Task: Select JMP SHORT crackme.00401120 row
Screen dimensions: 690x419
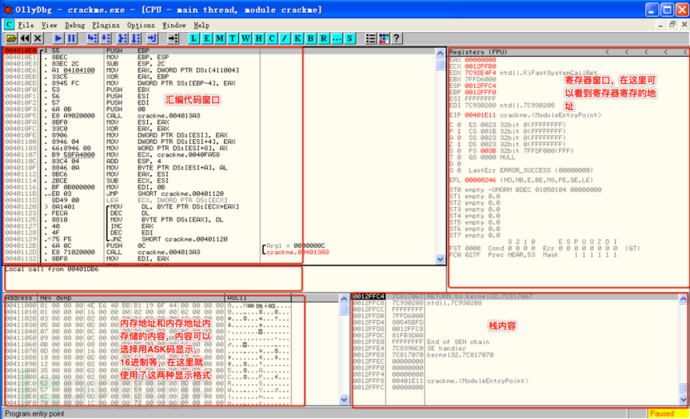Action: click(x=219, y=194)
